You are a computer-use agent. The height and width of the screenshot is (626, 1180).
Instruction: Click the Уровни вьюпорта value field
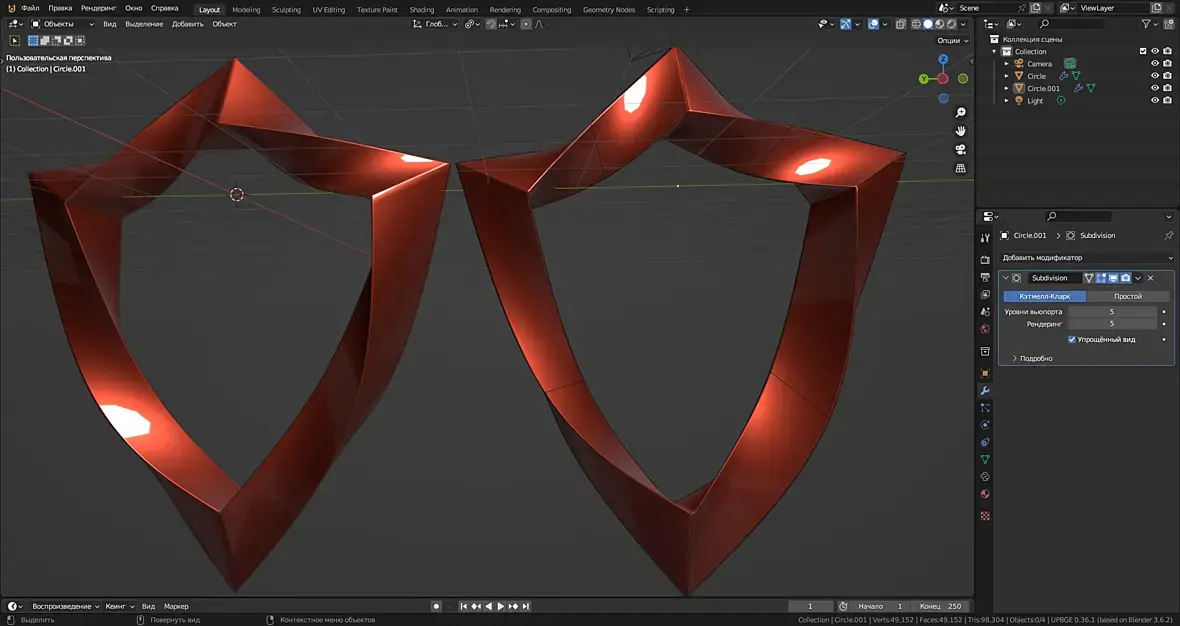1111,312
